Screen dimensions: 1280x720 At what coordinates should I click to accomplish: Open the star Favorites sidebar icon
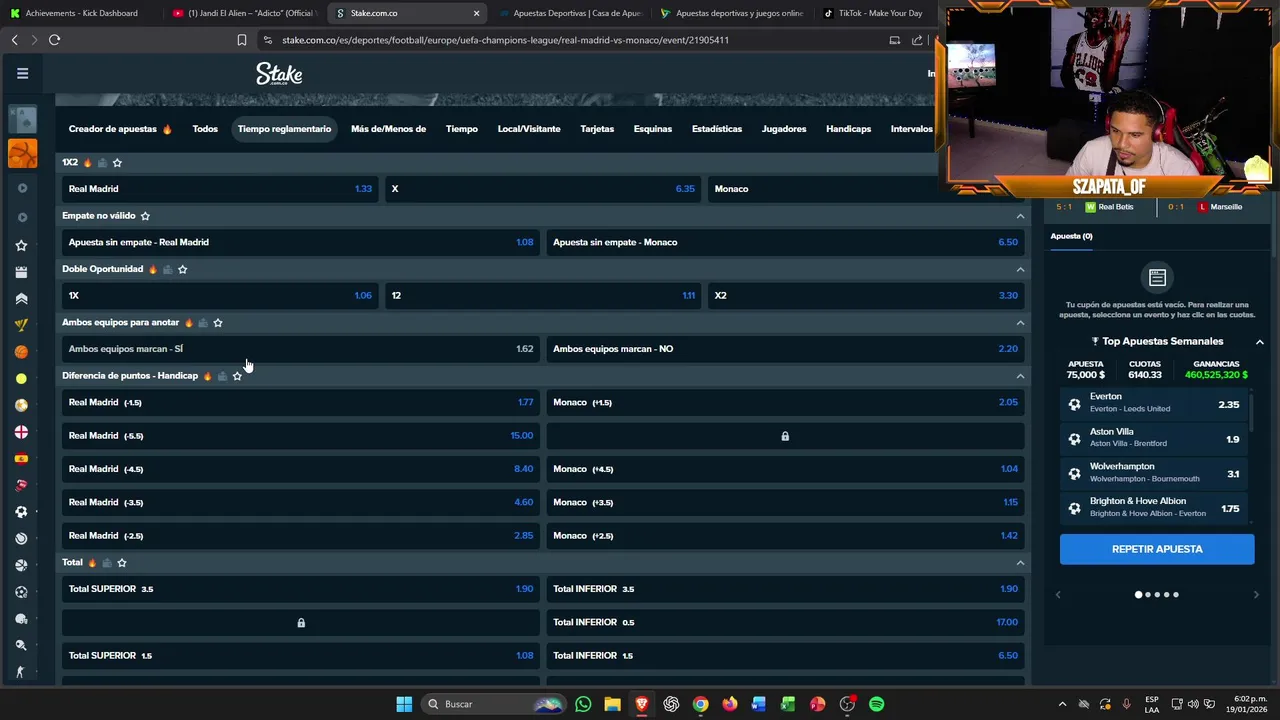(21, 245)
